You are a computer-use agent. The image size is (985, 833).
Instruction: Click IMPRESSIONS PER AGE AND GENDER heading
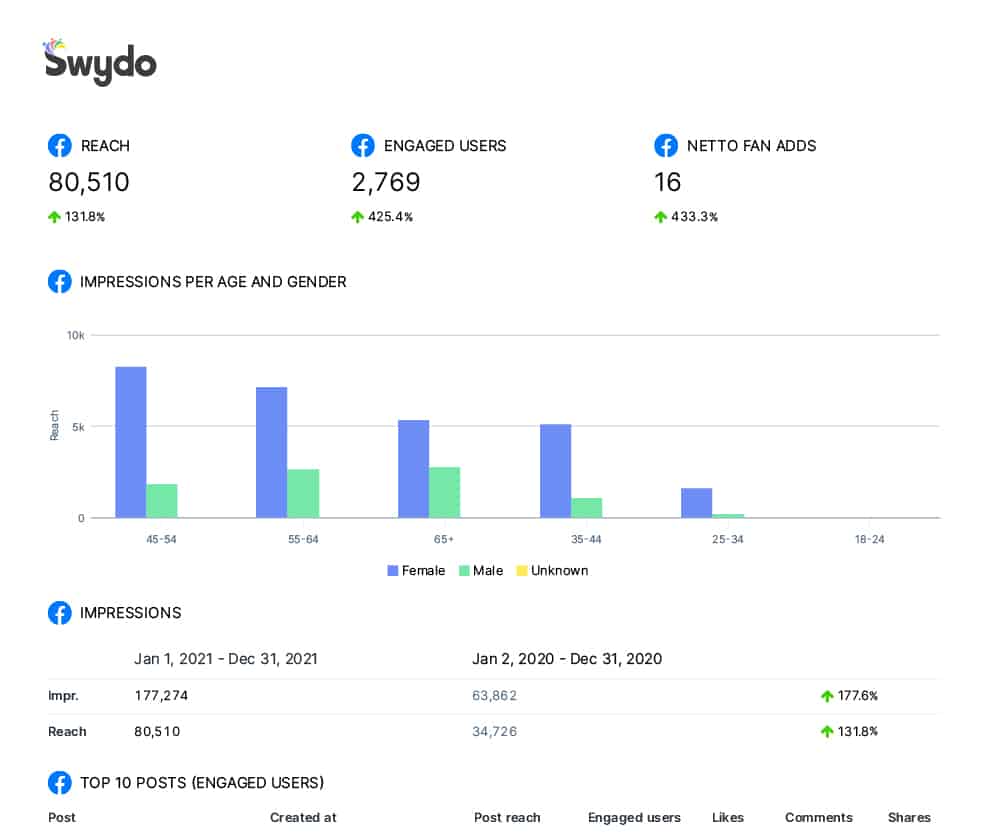(213, 281)
